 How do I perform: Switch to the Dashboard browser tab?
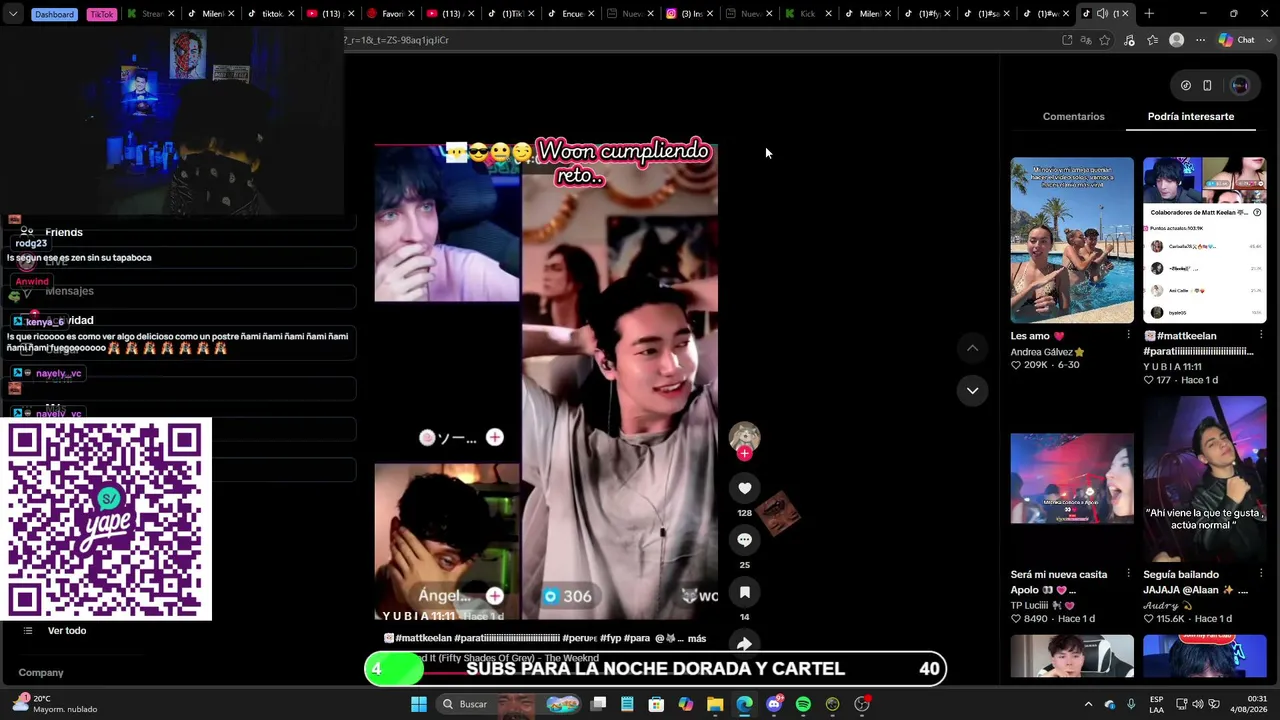(54, 14)
